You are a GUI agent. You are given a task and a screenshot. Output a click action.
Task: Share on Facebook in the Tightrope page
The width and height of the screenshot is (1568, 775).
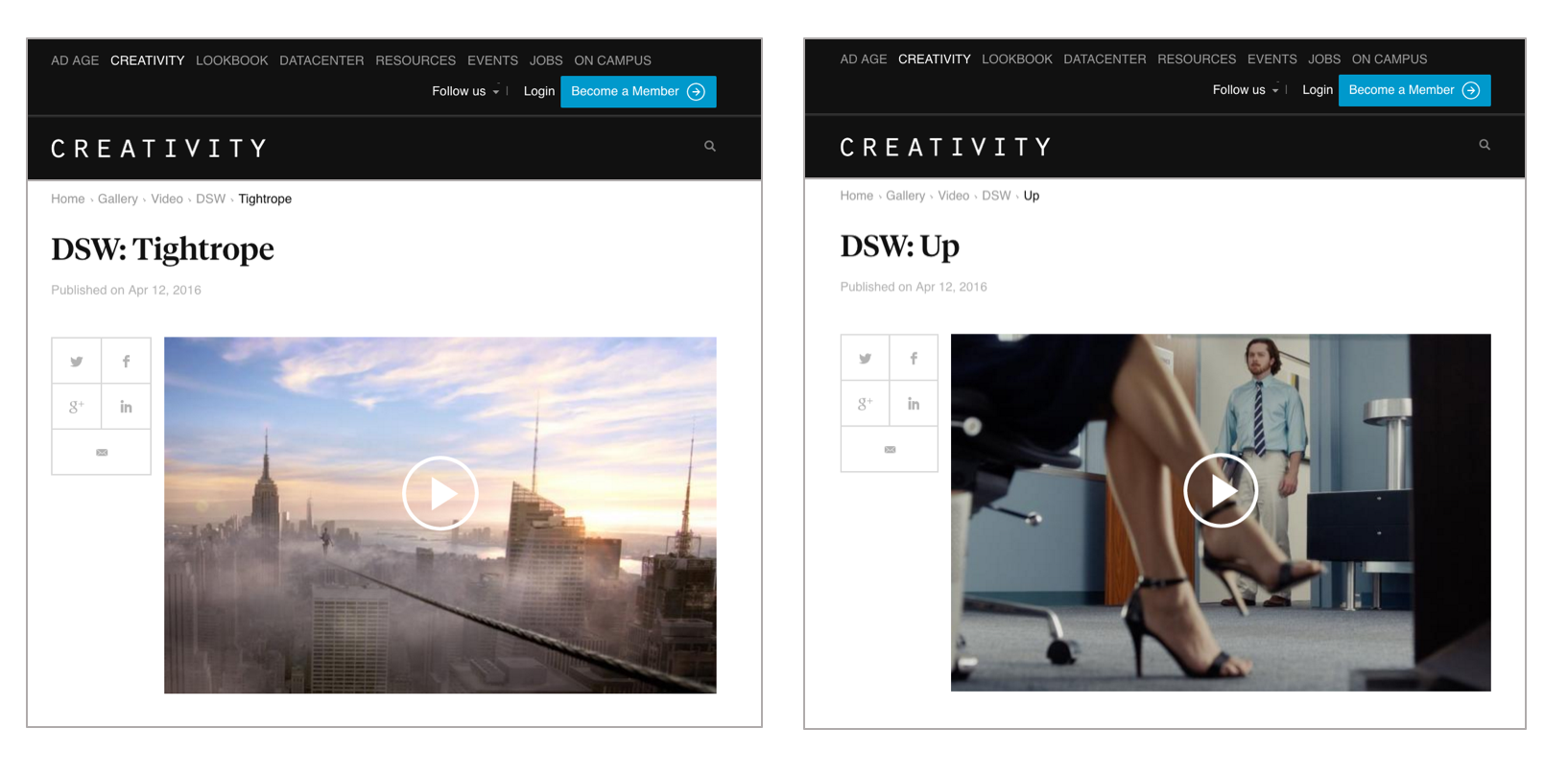[126, 362]
